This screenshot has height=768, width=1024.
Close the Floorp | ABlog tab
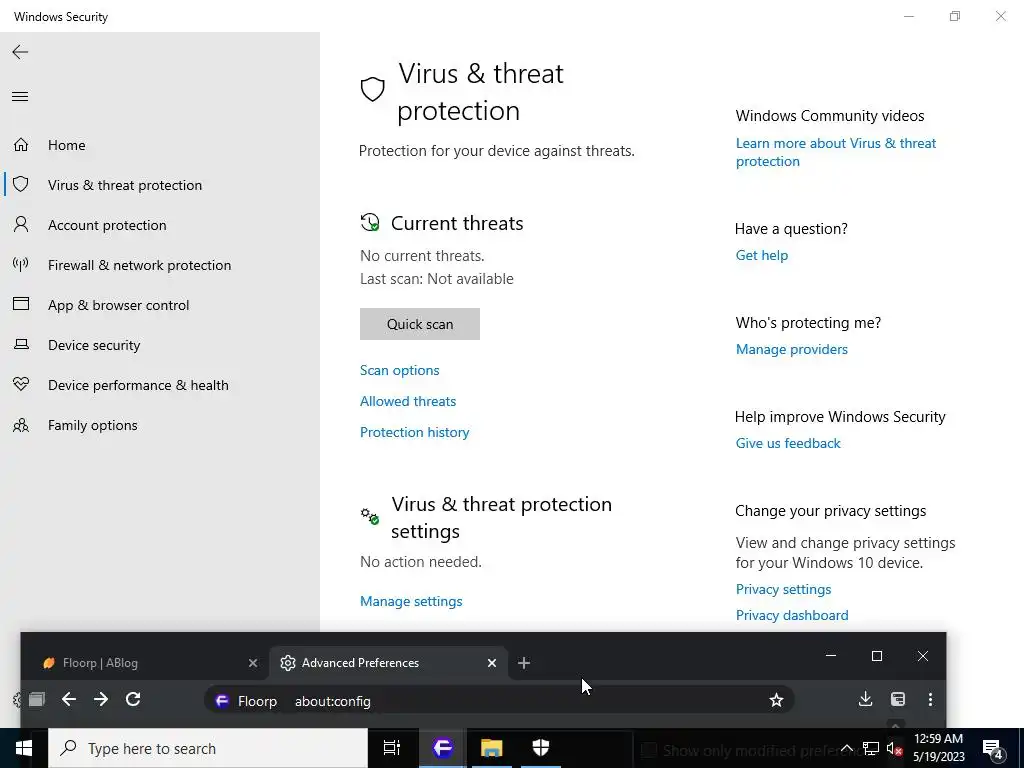[253, 663]
